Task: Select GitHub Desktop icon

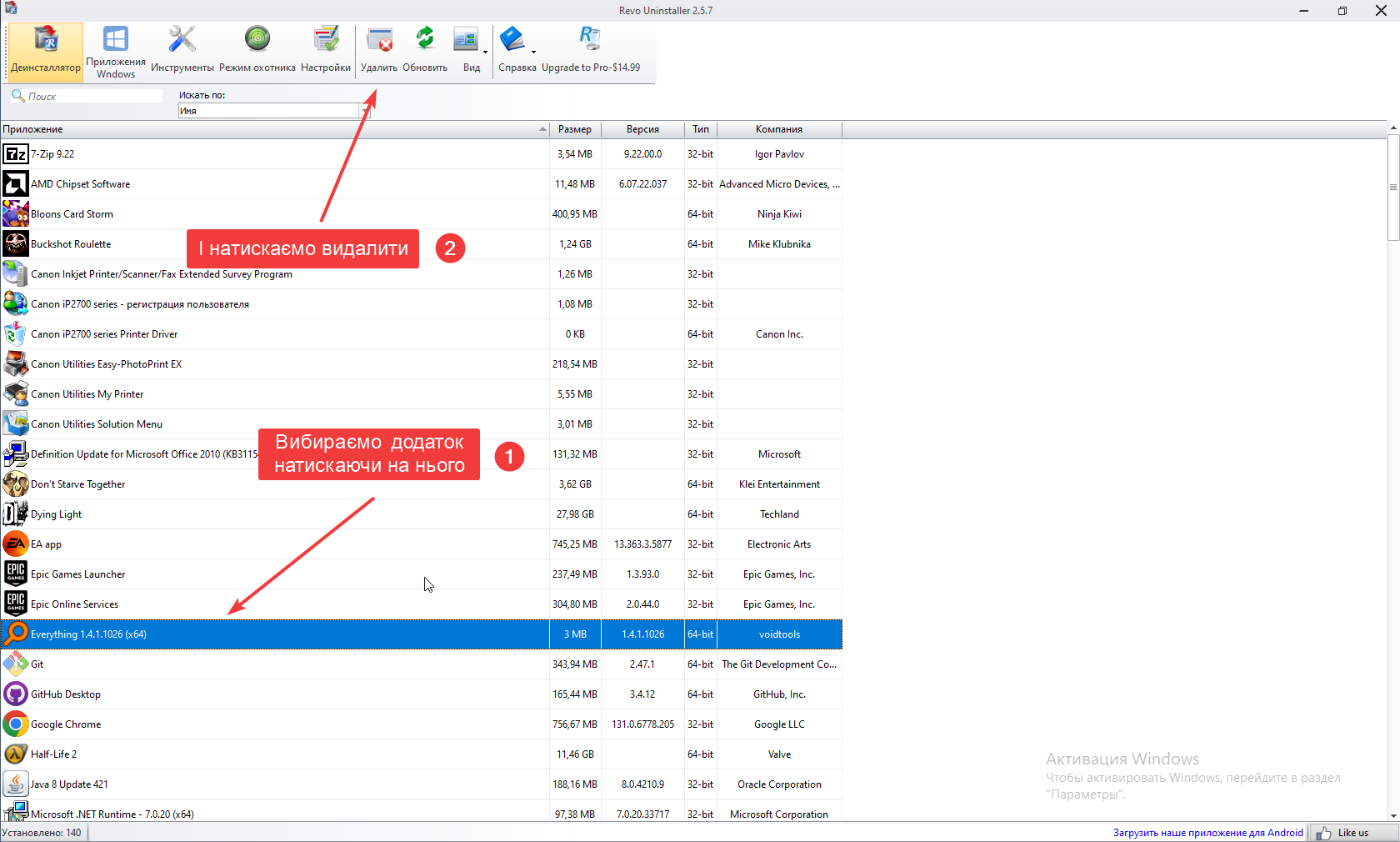Action: tap(15, 694)
